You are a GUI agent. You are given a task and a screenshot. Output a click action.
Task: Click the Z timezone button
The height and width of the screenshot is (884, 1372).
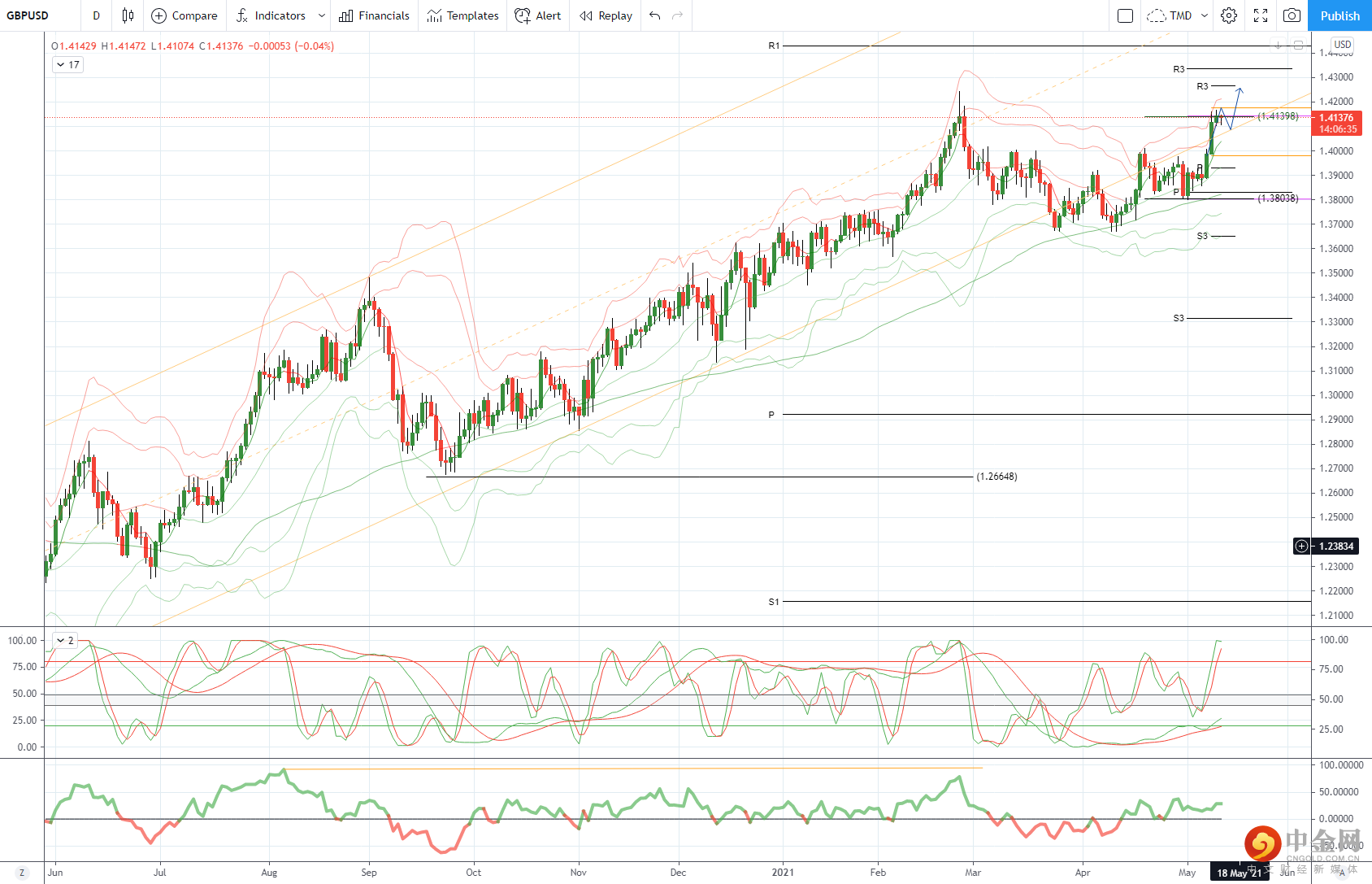point(22,873)
